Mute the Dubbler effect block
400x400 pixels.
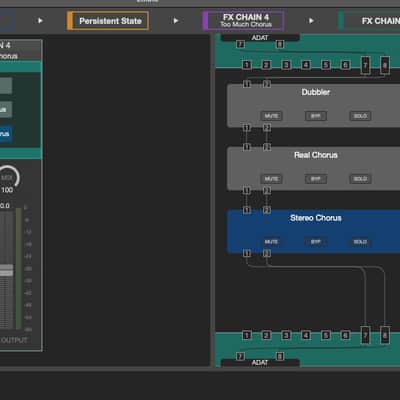(271, 116)
